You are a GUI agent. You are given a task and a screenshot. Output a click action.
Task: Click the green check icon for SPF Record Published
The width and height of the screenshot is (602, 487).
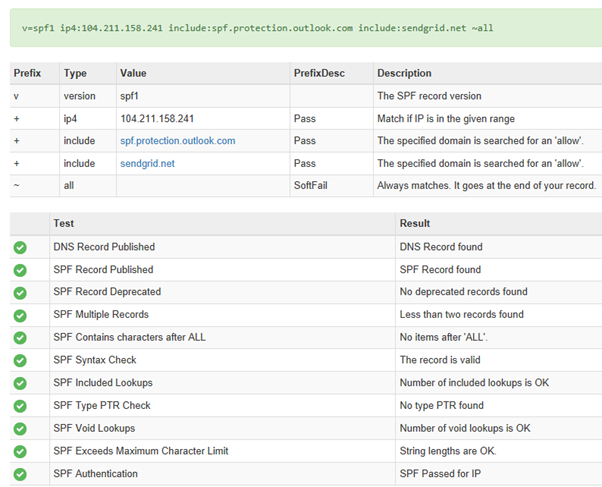(x=20, y=270)
